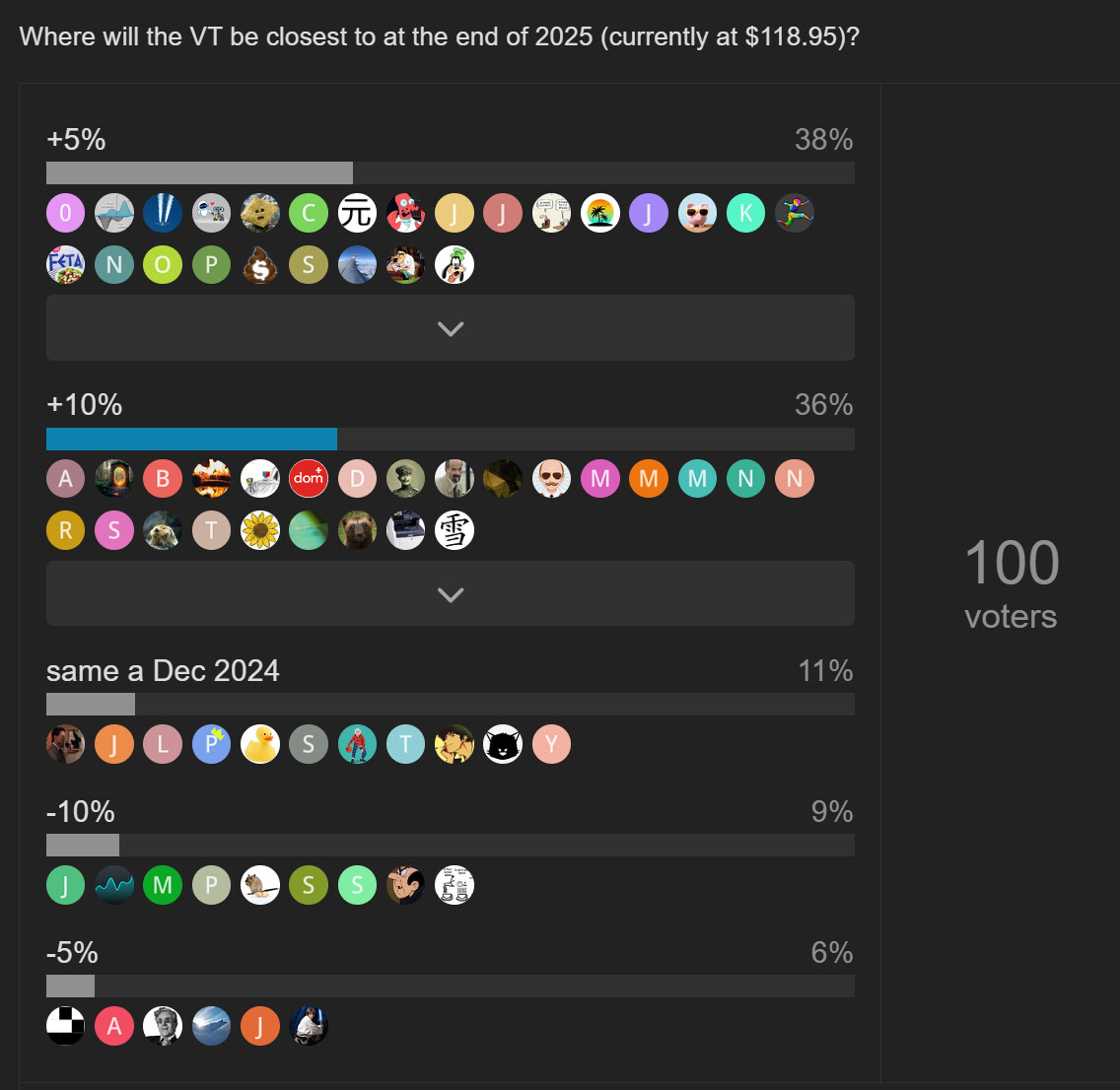Click the teal waveform avatar under -10%
Image resolution: width=1120 pixels, height=1090 pixels.
[114, 886]
